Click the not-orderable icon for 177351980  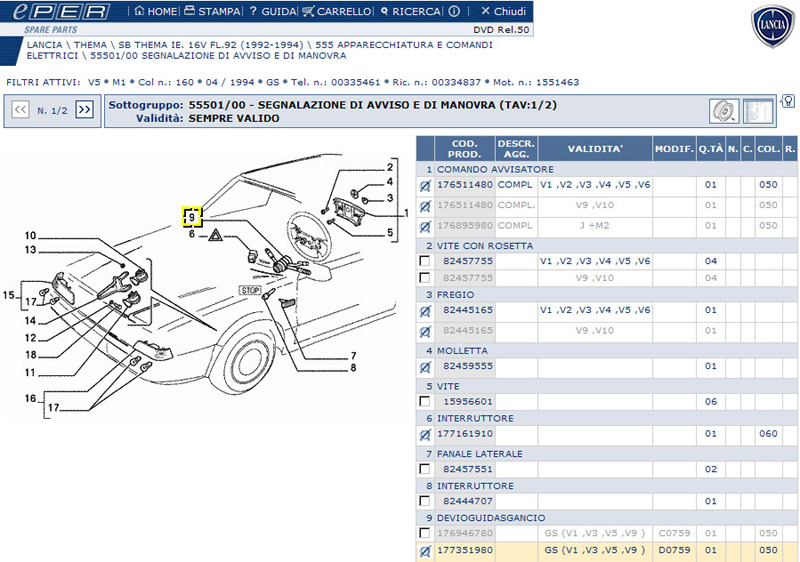pyautogui.click(x=425, y=551)
